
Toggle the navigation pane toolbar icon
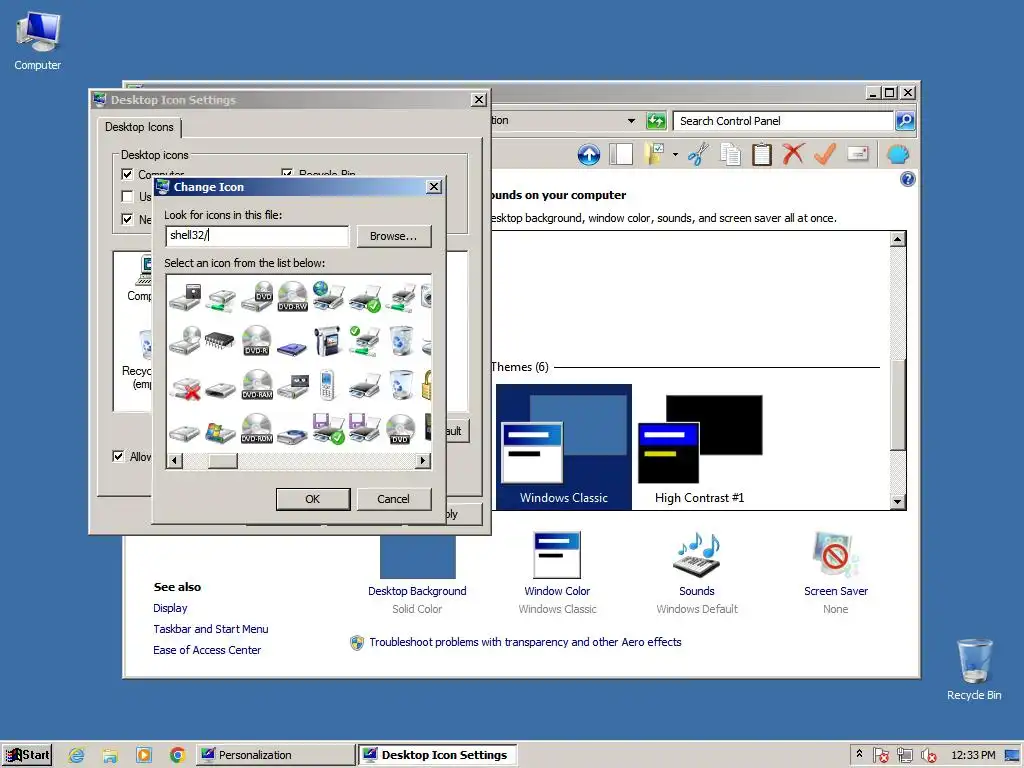click(x=621, y=155)
